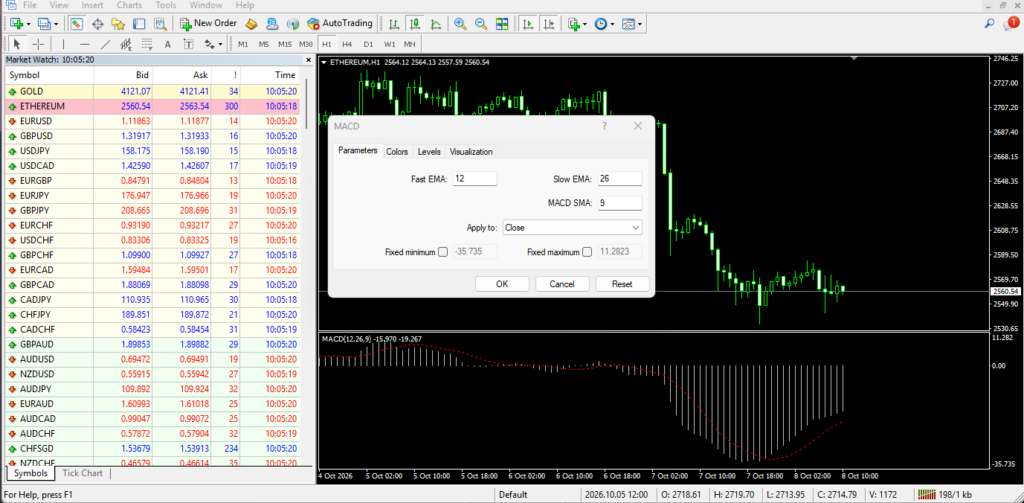Switch to bar chart display
Viewport: 1024px width, 503px height.
[394, 24]
